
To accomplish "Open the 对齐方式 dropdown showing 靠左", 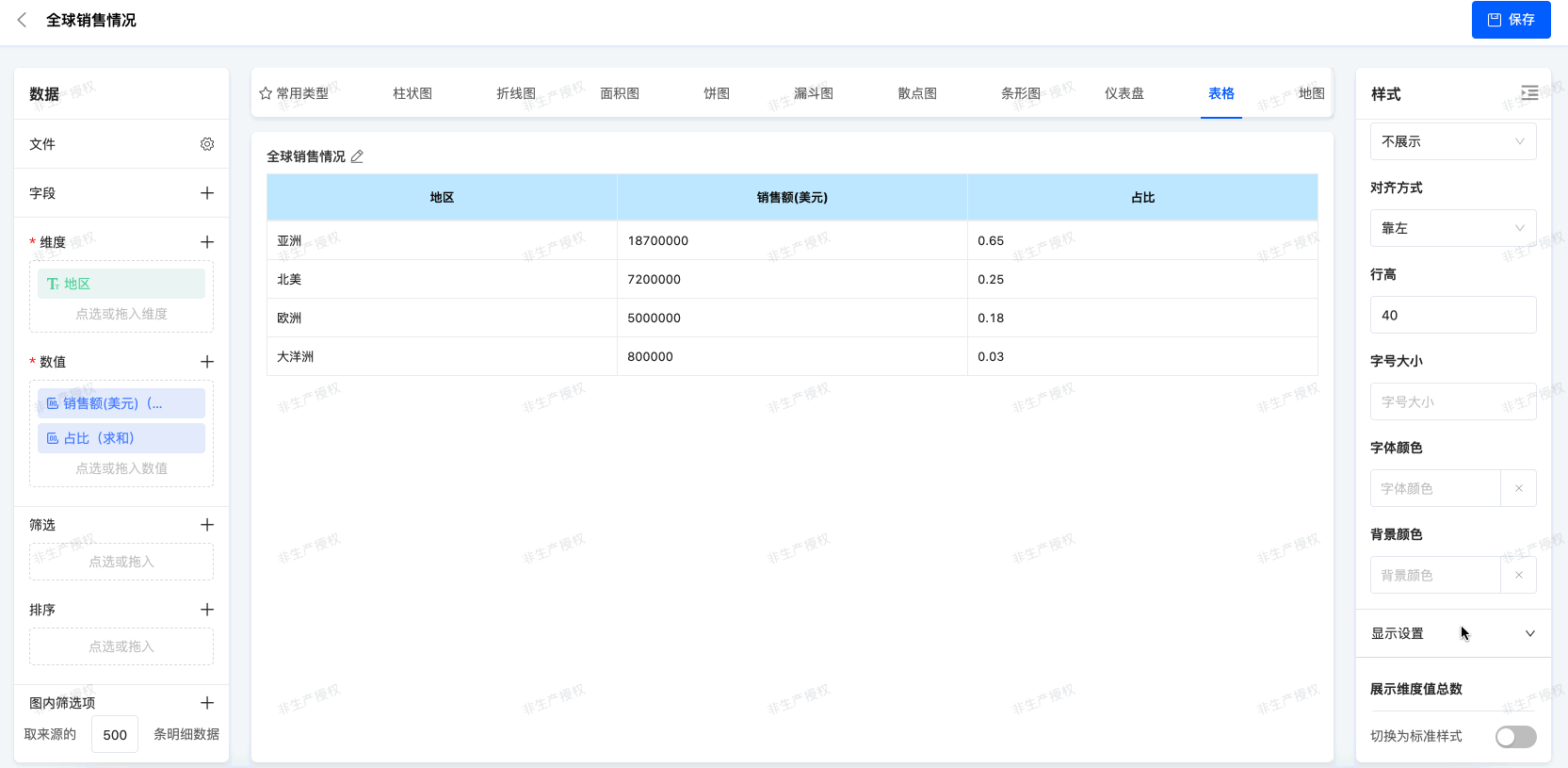I will [x=1452, y=228].
